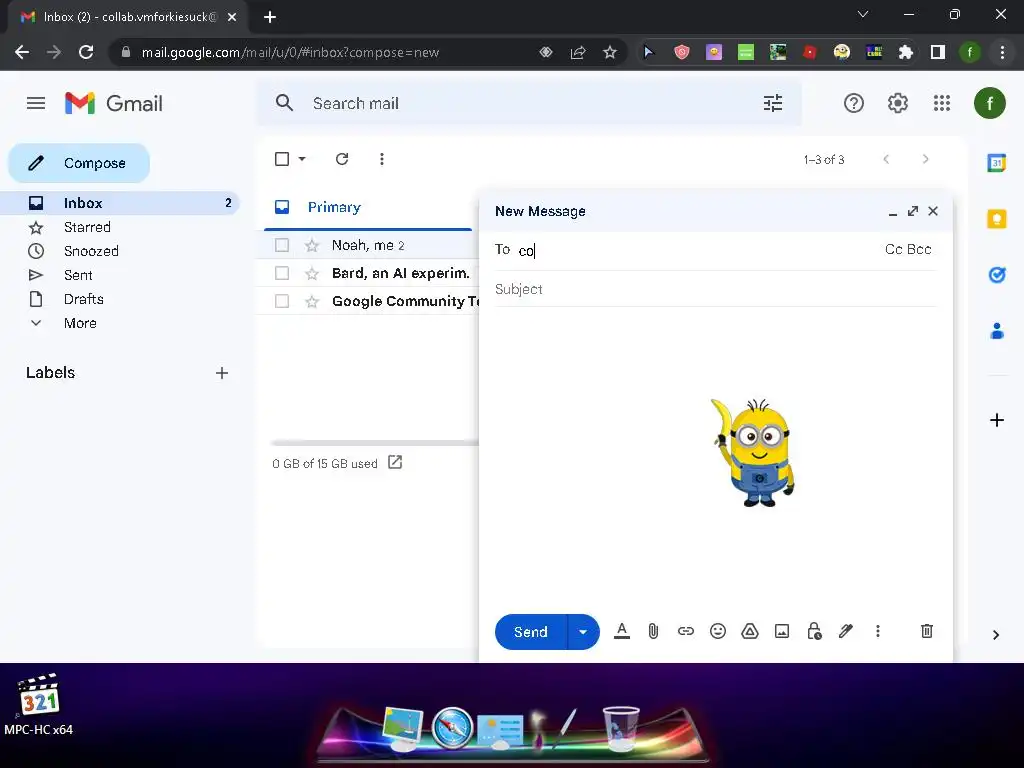Open inbox toolbar More menu (three dots)
The image size is (1024, 768).
[381, 159]
